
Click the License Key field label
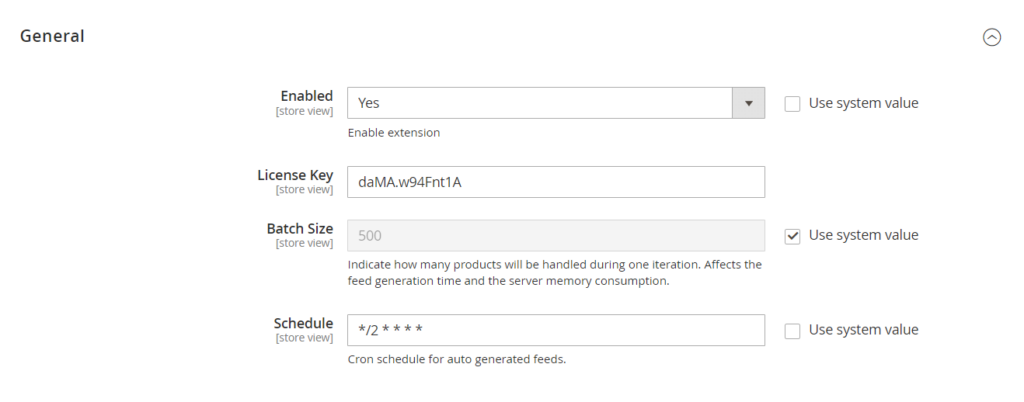point(295,175)
